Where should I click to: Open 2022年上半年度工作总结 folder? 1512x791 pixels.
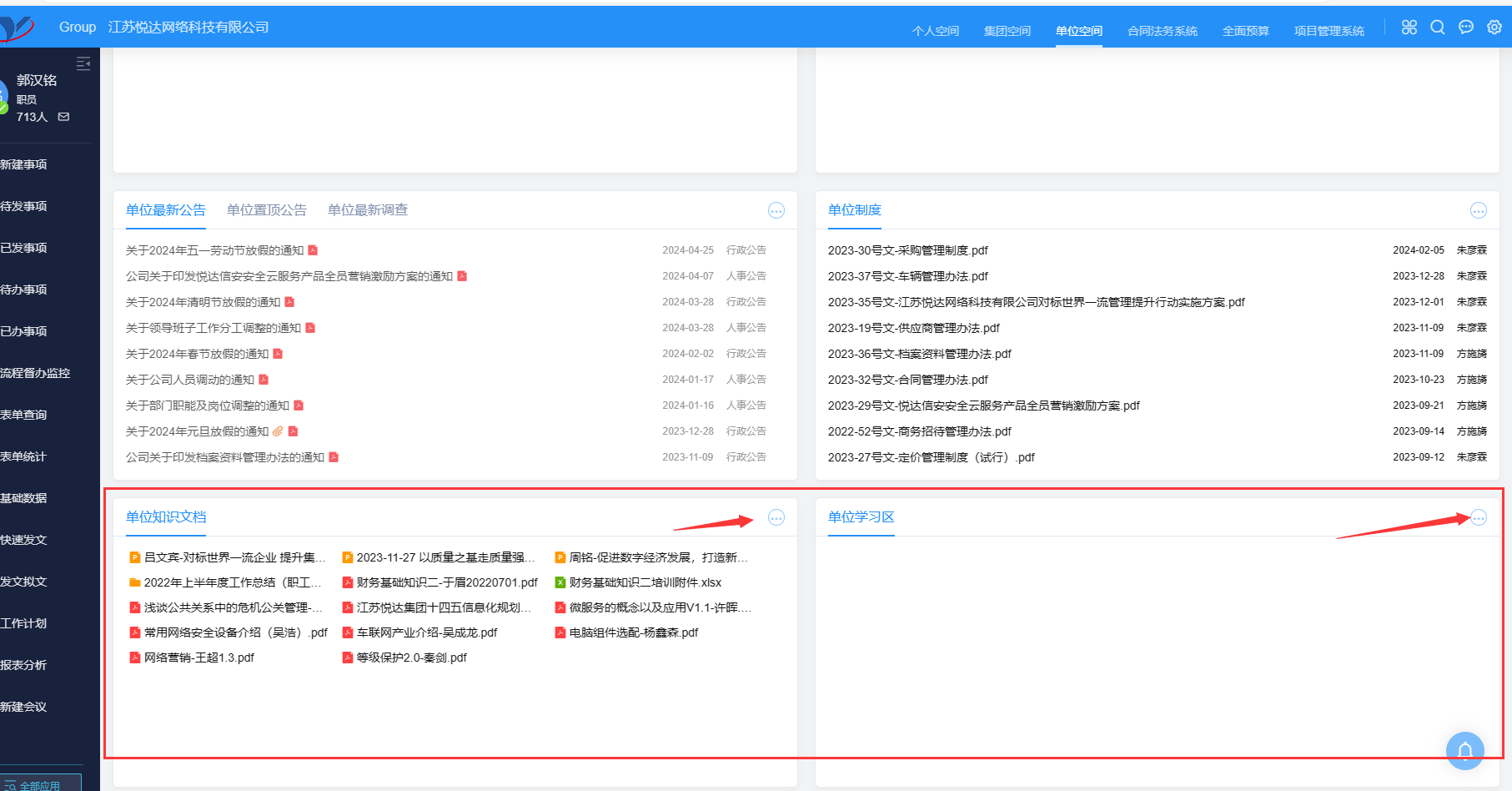tap(231, 582)
